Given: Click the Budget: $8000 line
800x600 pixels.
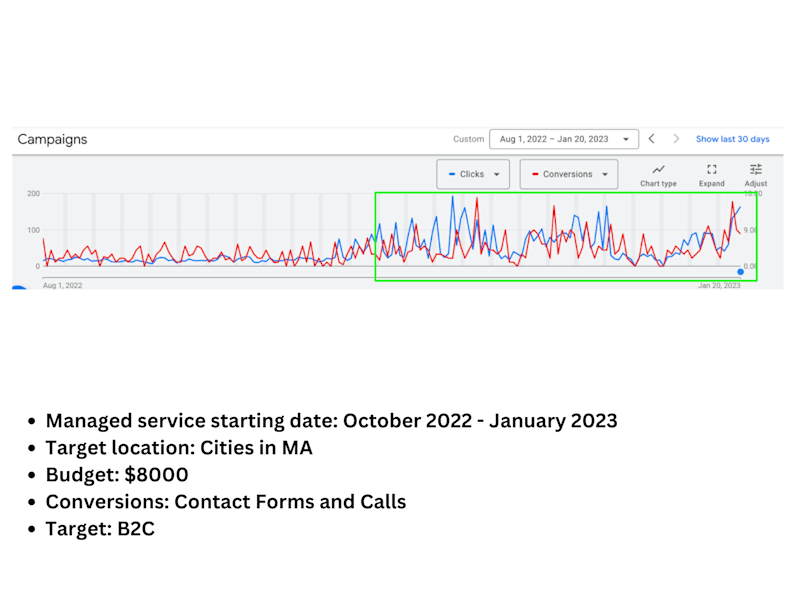Looking at the screenshot, I should [x=117, y=474].
